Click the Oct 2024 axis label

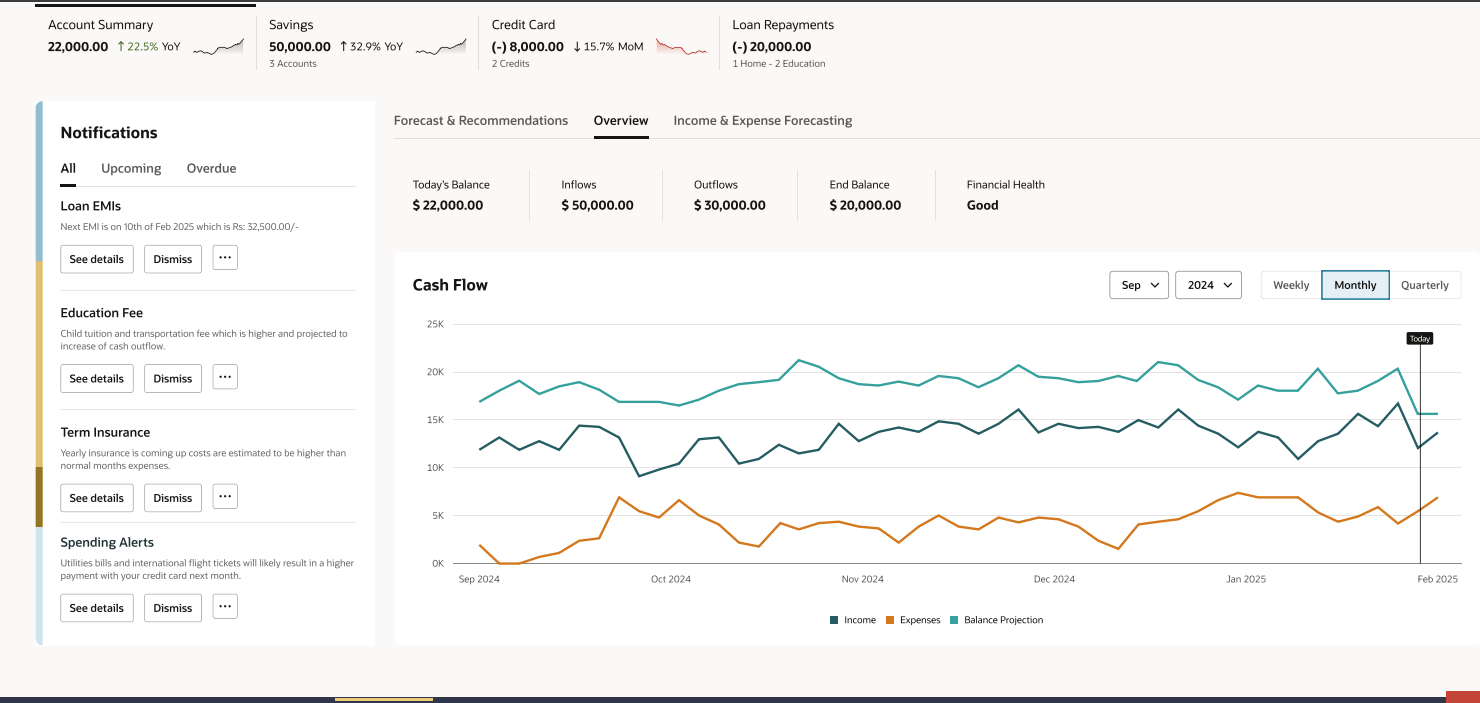(x=671, y=580)
